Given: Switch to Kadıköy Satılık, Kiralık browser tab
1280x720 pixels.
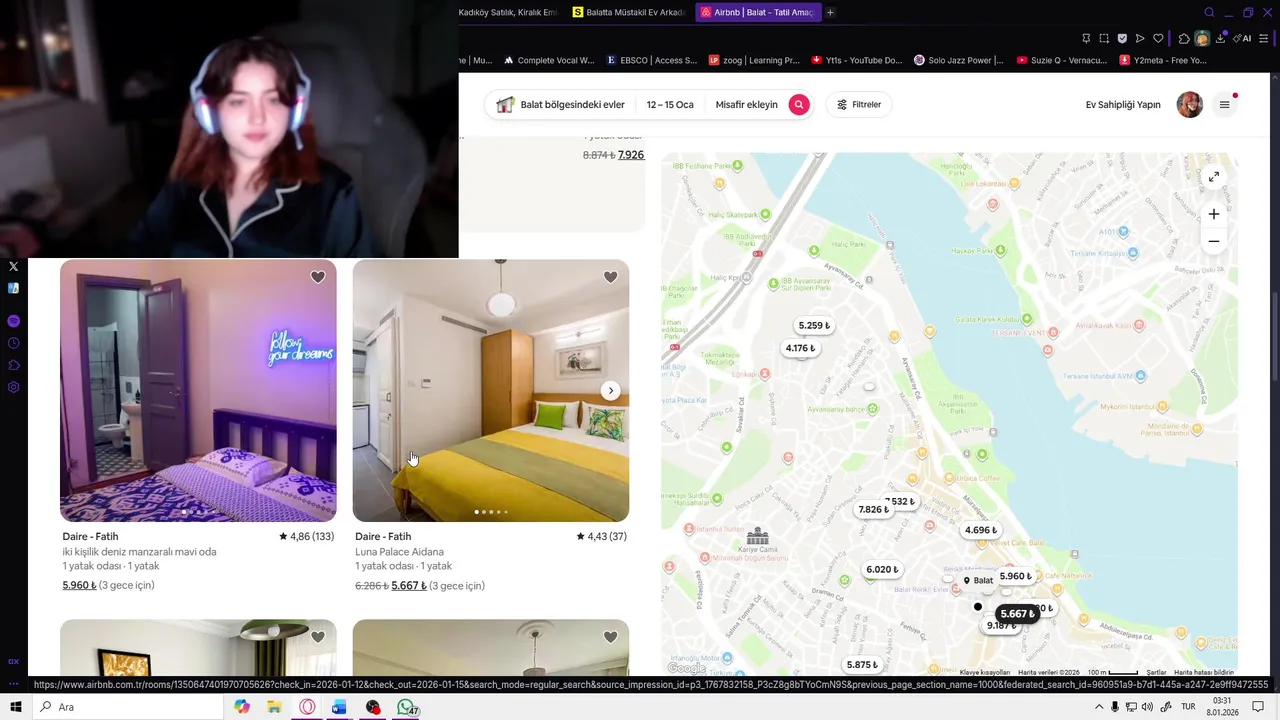Looking at the screenshot, I should click(510, 12).
